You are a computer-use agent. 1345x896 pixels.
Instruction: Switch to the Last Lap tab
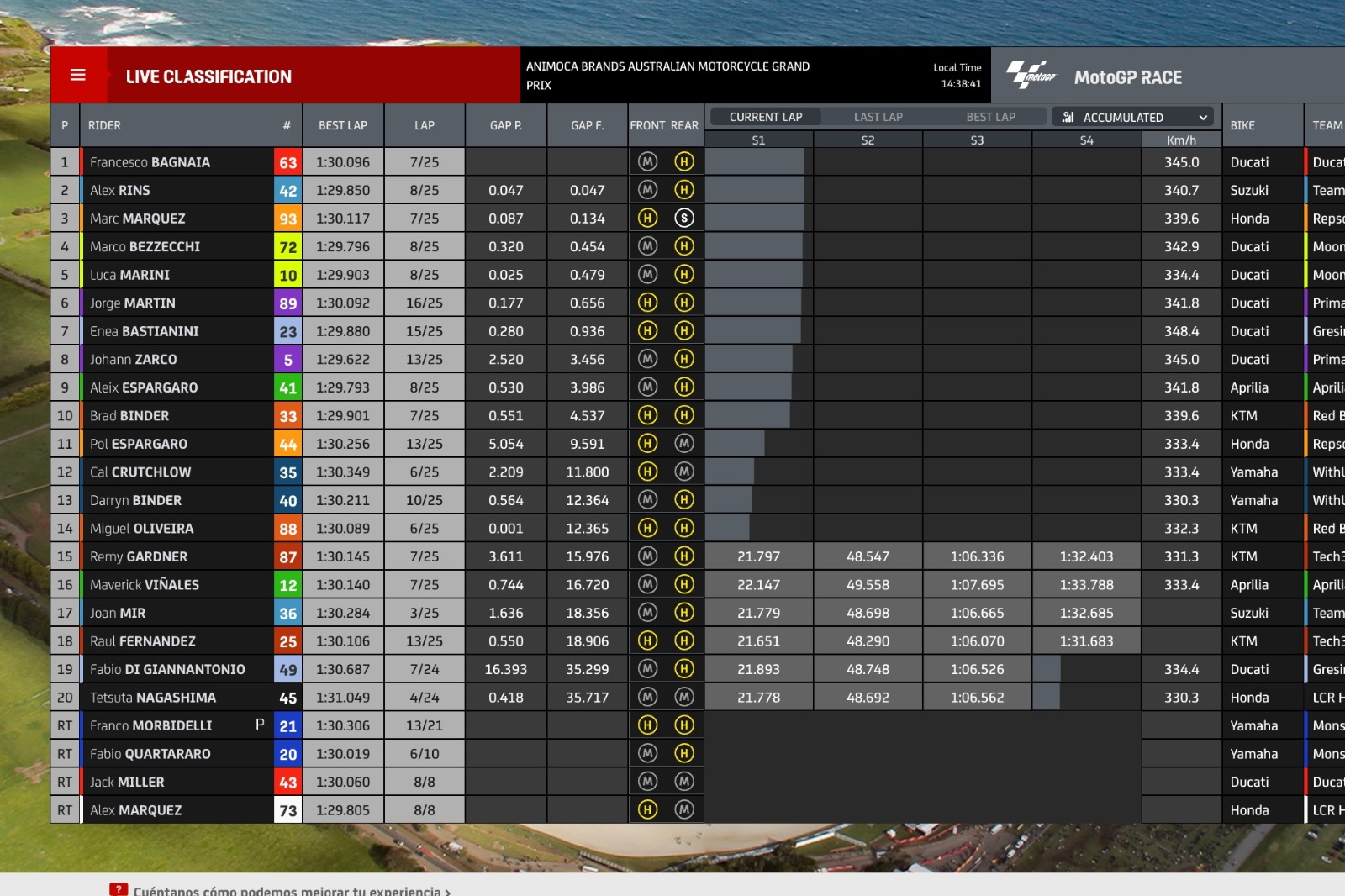(878, 117)
